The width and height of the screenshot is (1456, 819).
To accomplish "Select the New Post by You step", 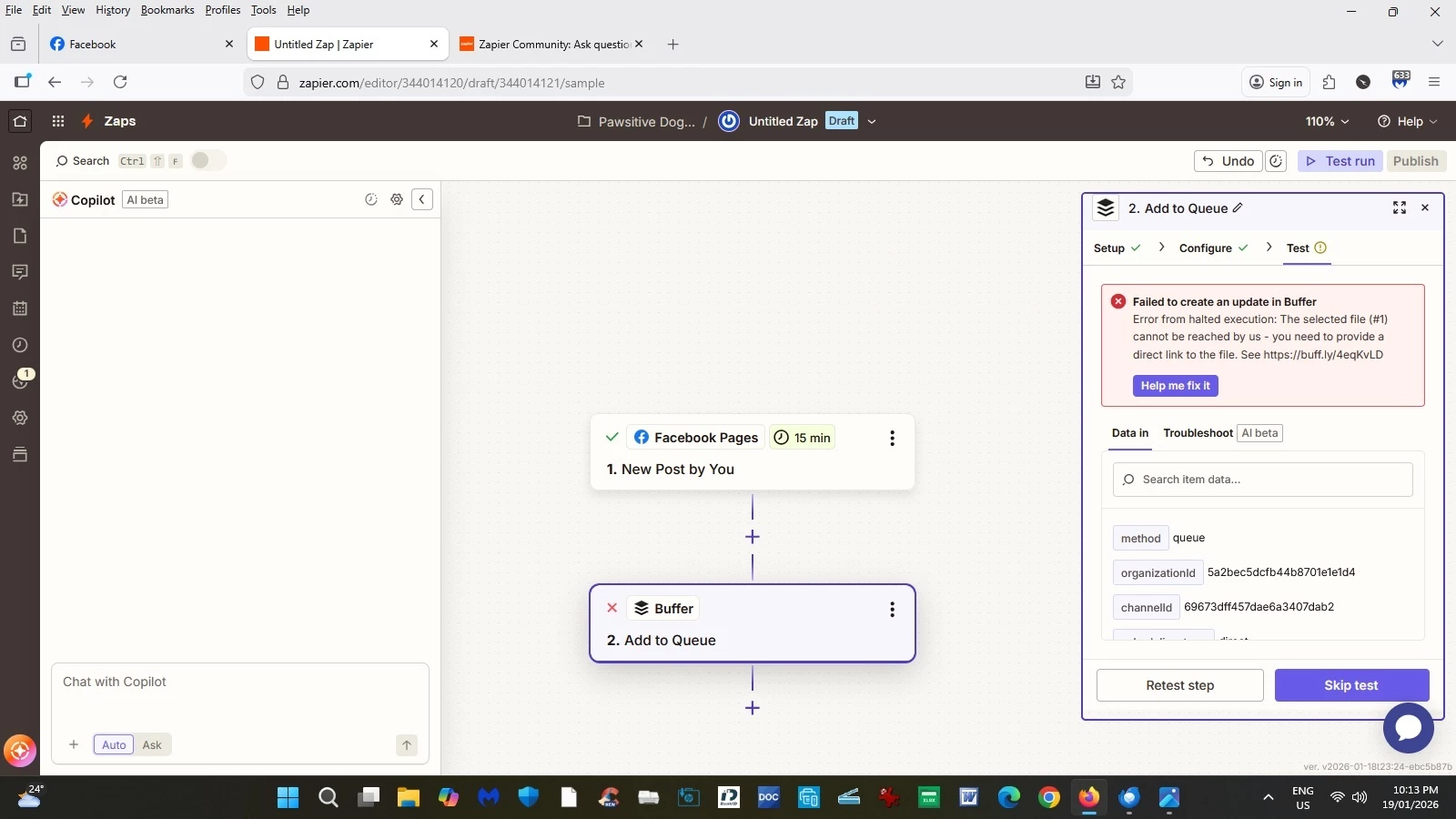I will (753, 452).
